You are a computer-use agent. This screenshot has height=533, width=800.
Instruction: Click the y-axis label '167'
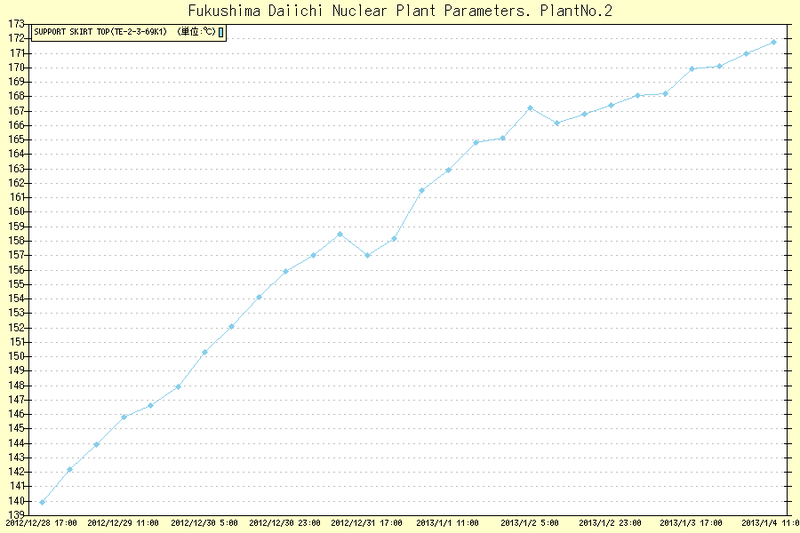(x=16, y=111)
